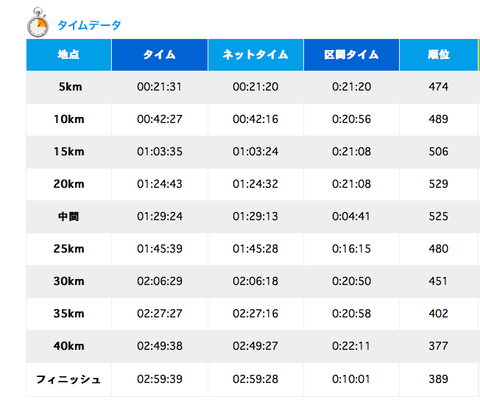Select the 20km split time 0:21:08
This screenshot has width=480, height=408.
(x=351, y=184)
